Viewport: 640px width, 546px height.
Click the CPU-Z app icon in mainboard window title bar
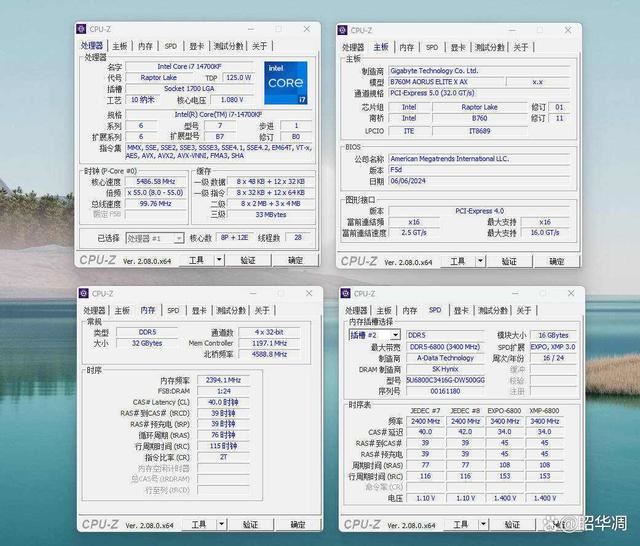click(x=343, y=30)
